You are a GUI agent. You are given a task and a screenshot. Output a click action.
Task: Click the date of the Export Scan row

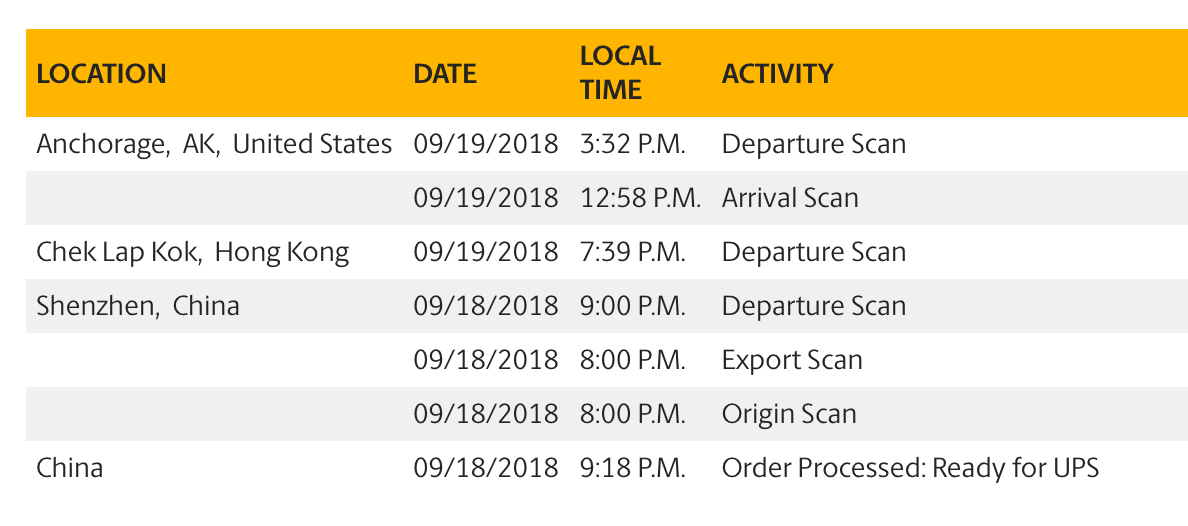click(x=486, y=360)
